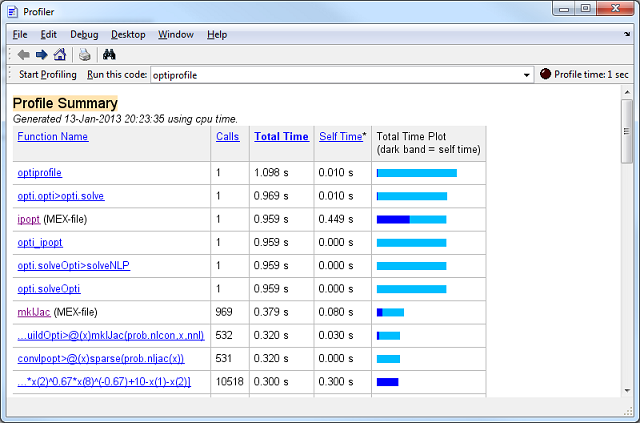Screen dimensions: 640x423
Task: Go to Profiler home page icon
Action: 60,54
